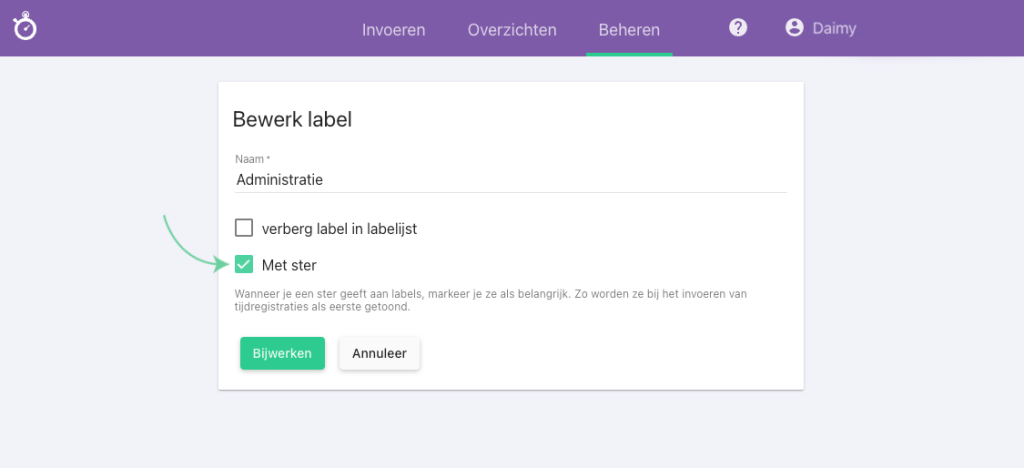Click the green underline beneath Beheren
Screen dimensions: 1024x468
pos(629,54)
